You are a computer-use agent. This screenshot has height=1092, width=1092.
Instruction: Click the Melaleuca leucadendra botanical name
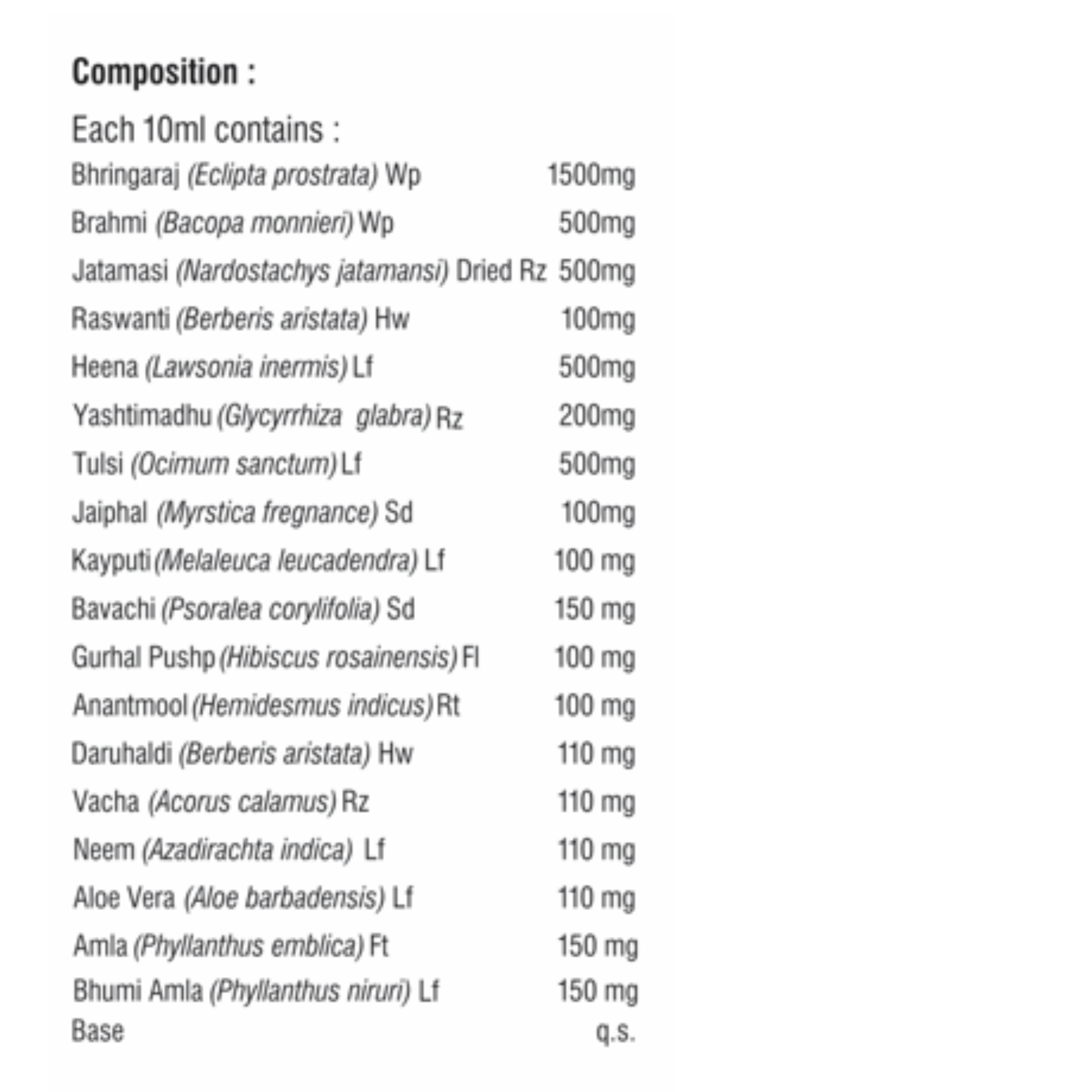[286, 561]
